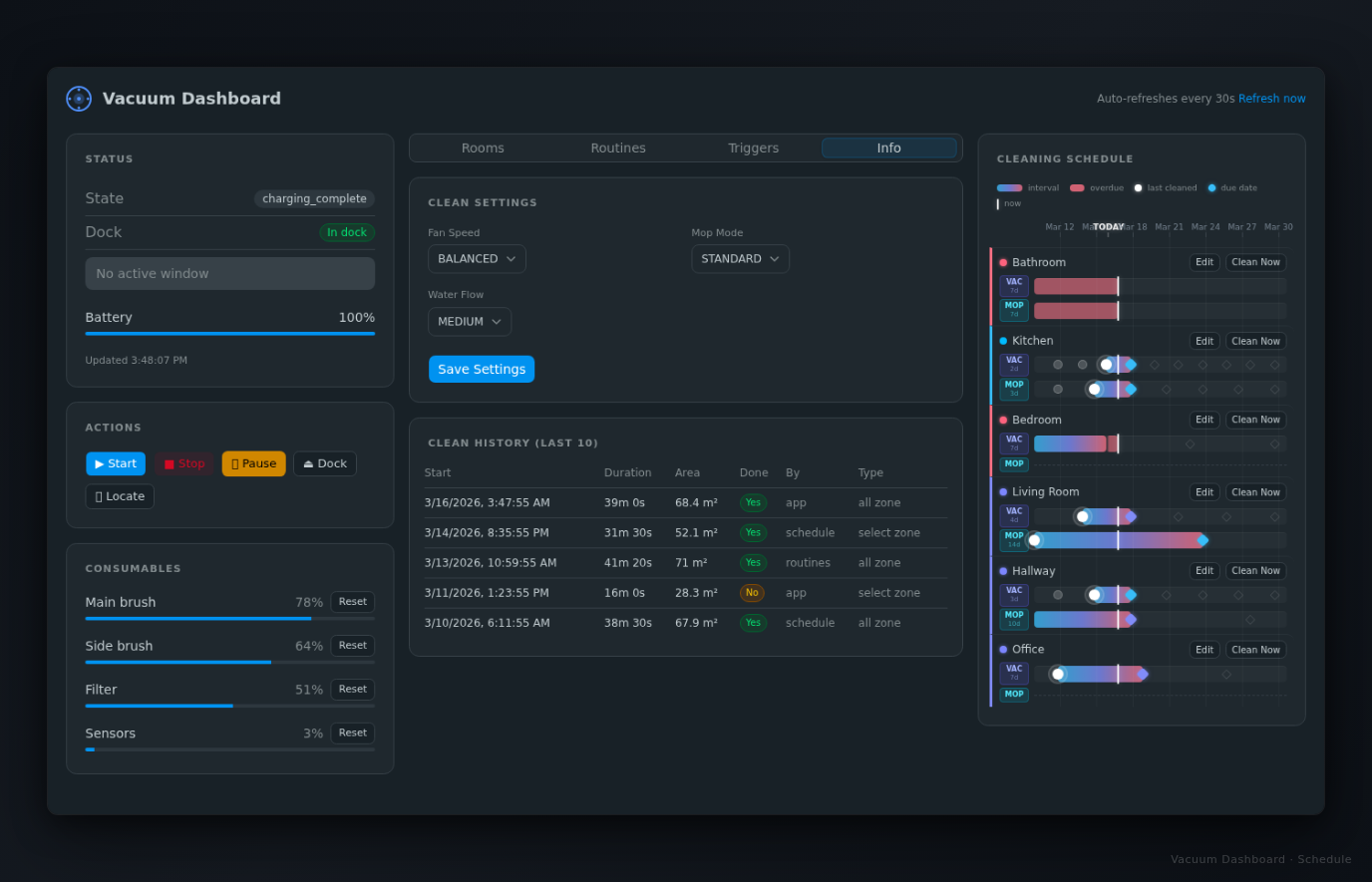Open the Water Flow dropdown set to MEDIUM
Viewport: 1372px width, 882px height.
point(470,321)
